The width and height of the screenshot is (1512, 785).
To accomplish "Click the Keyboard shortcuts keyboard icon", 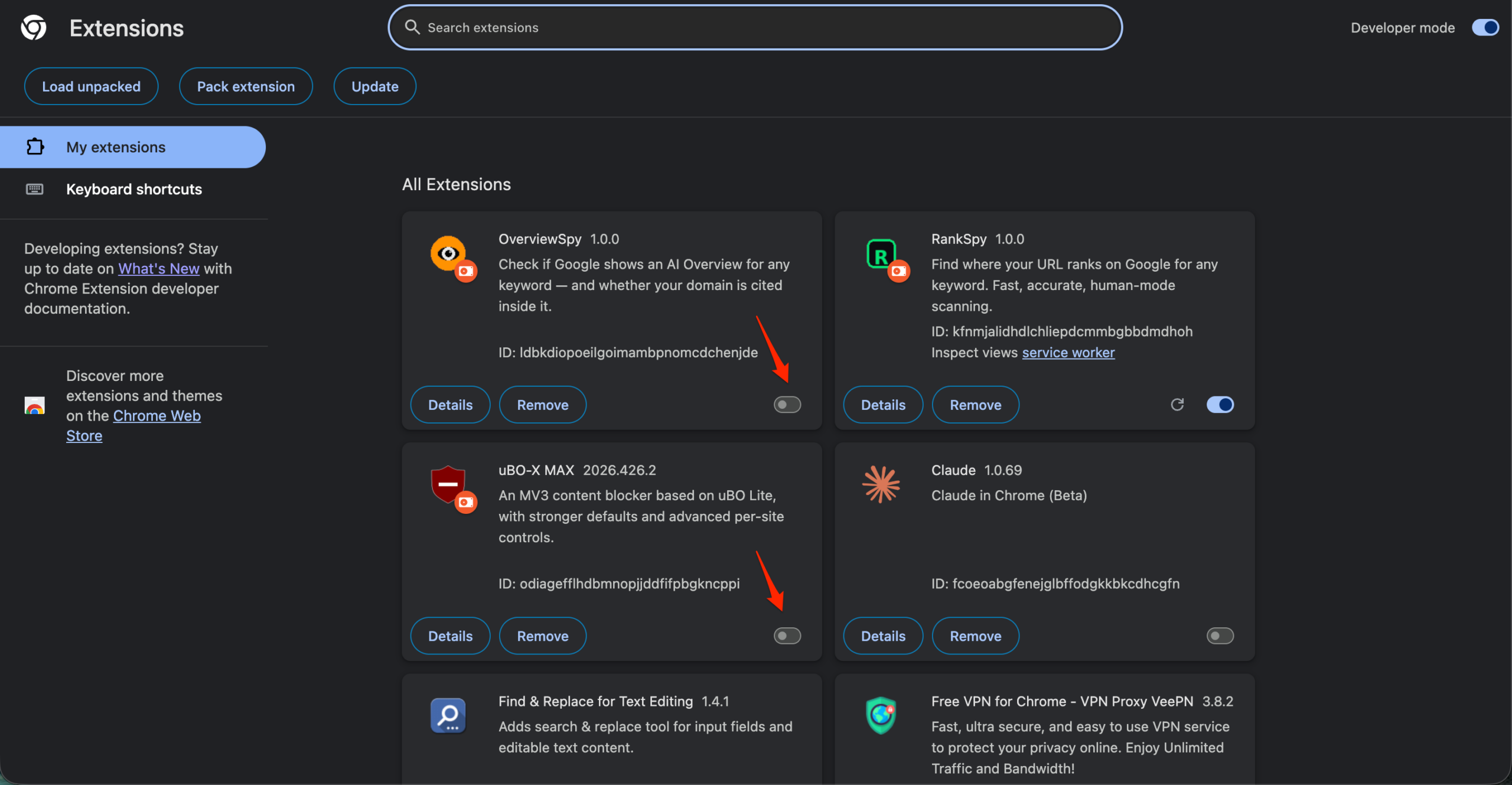I will 35,189.
